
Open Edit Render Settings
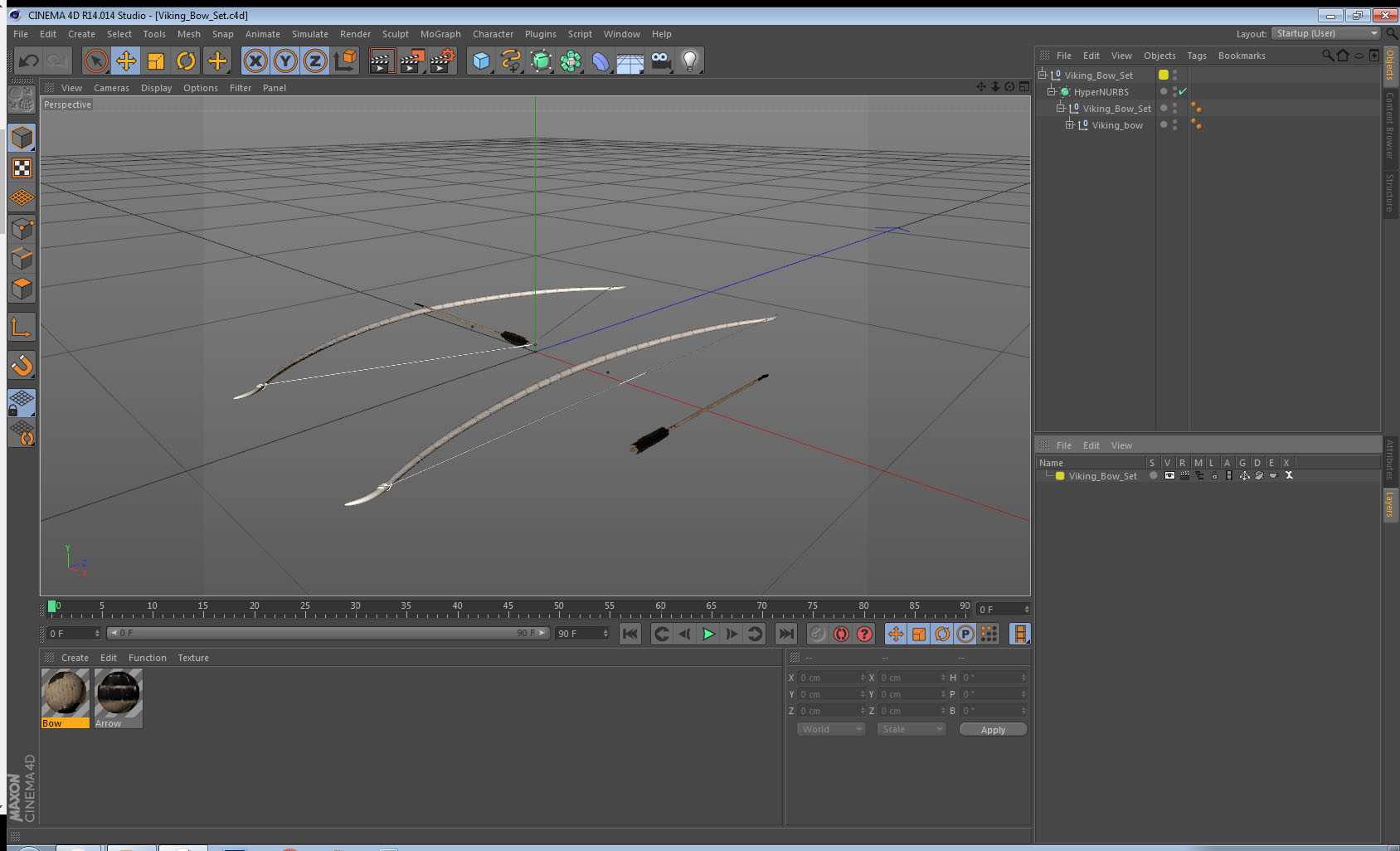(443, 61)
